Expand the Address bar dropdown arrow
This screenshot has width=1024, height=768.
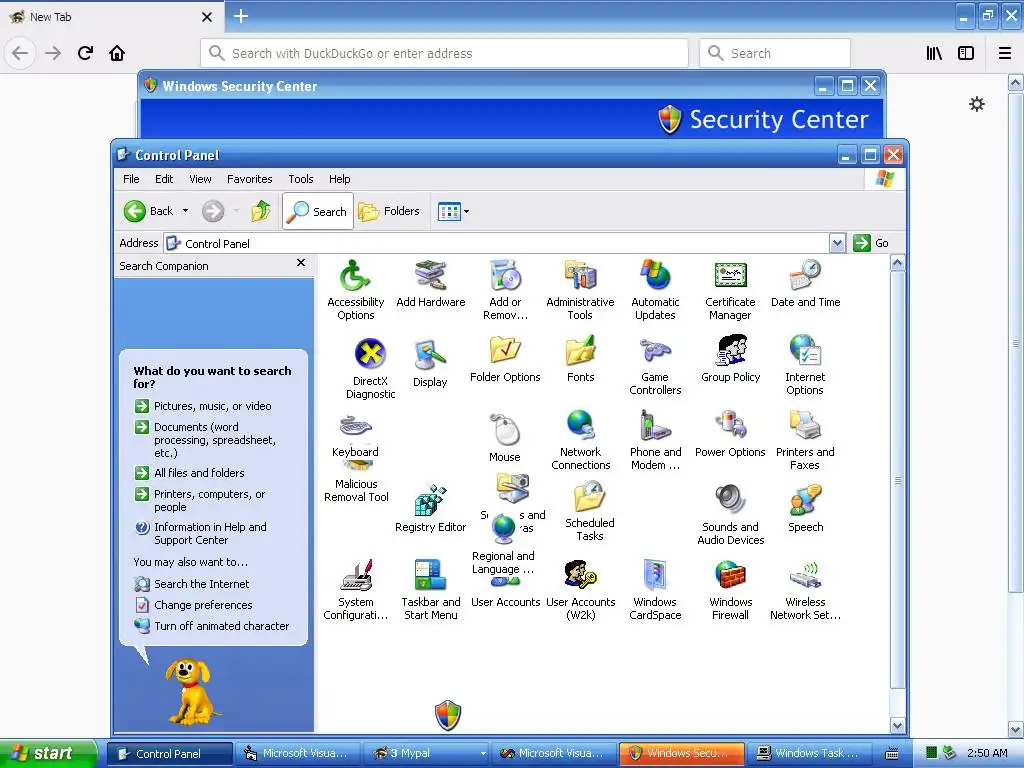click(x=837, y=244)
